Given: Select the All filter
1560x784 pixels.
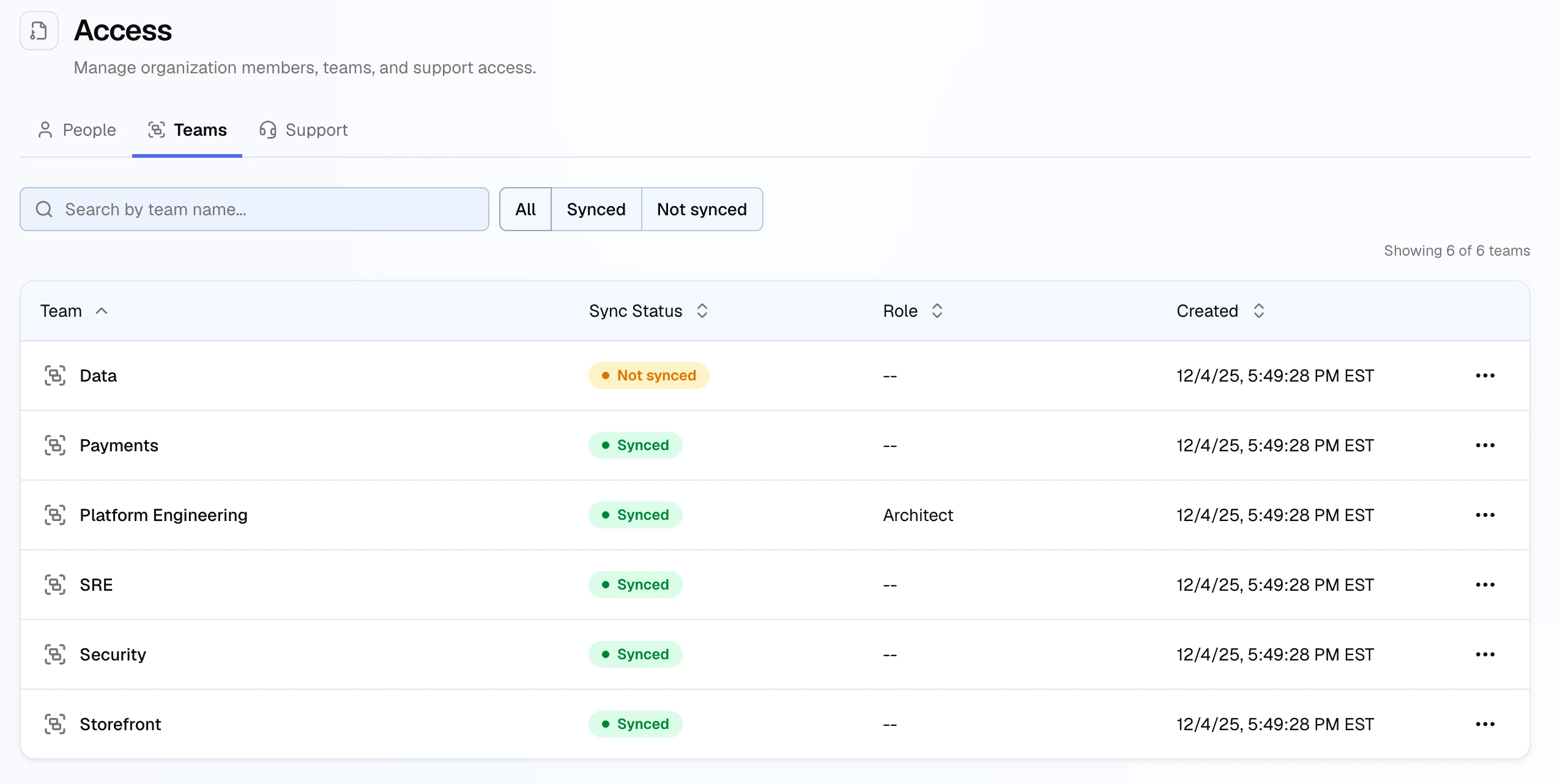Looking at the screenshot, I should point(526,209).
